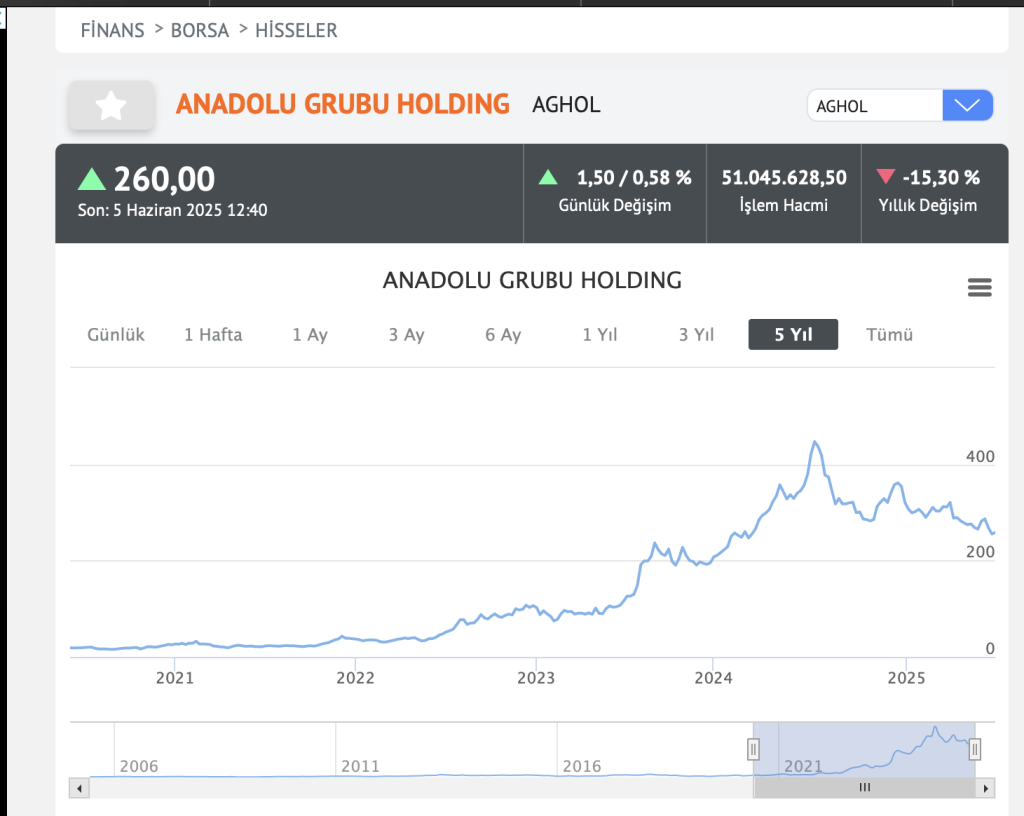Screen dimensions: 1024x816
Task: Select the Günlük time range
Action: pos(116,335)
